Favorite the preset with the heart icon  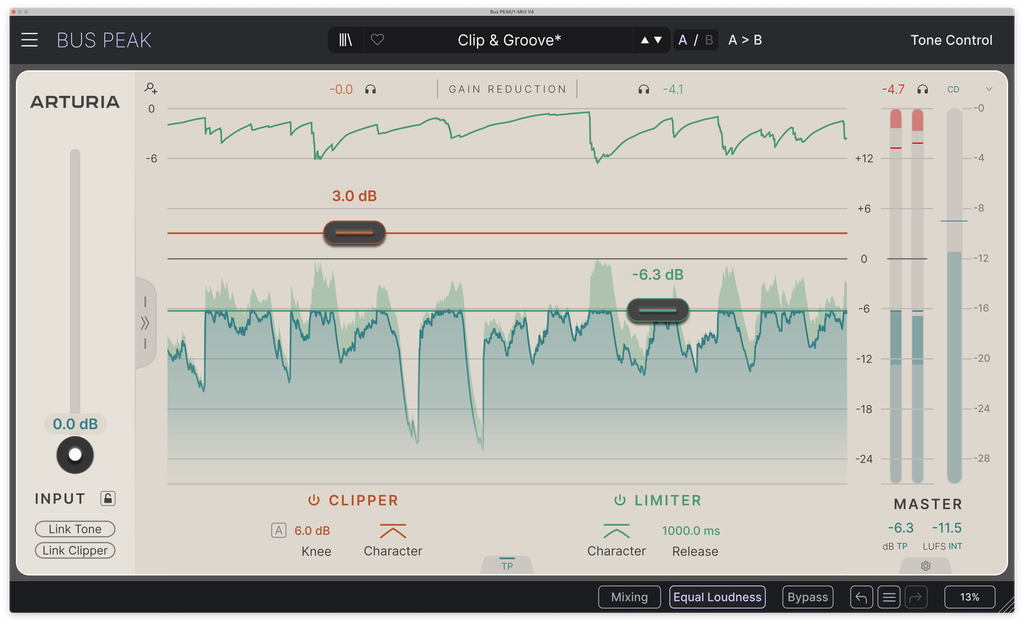(x=377, y=40)
